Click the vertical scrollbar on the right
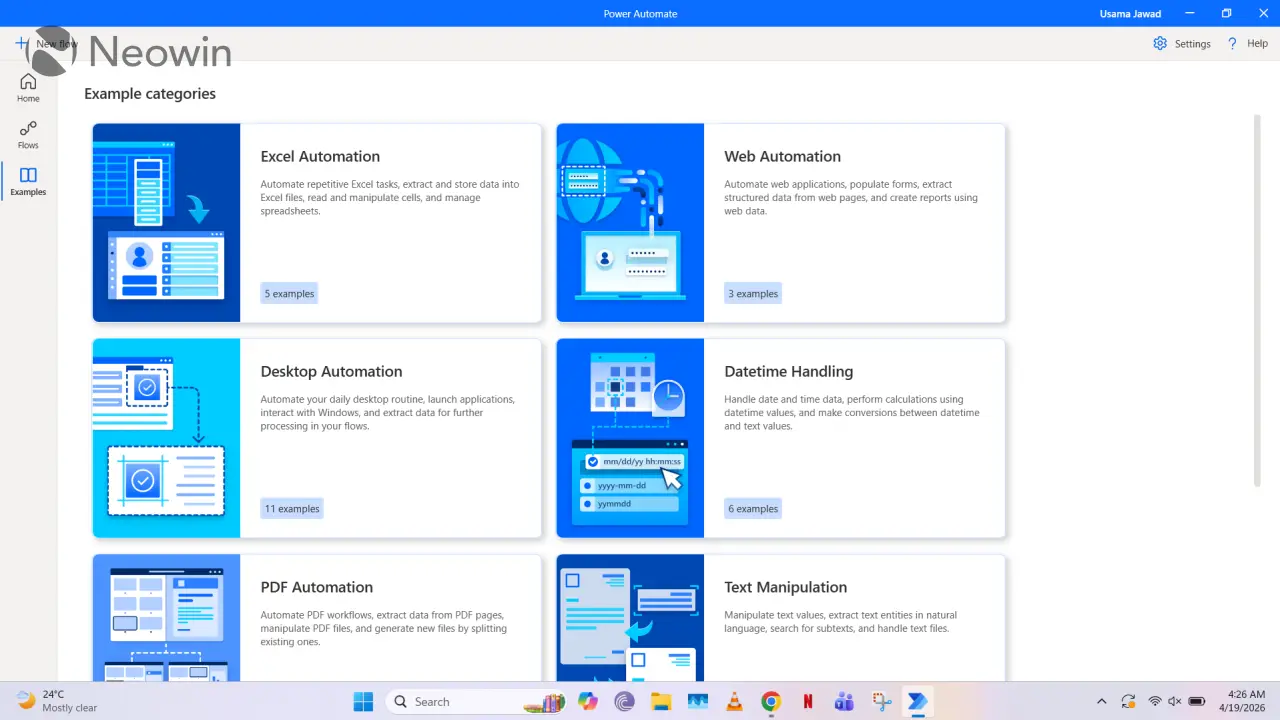 (1258, 300)
